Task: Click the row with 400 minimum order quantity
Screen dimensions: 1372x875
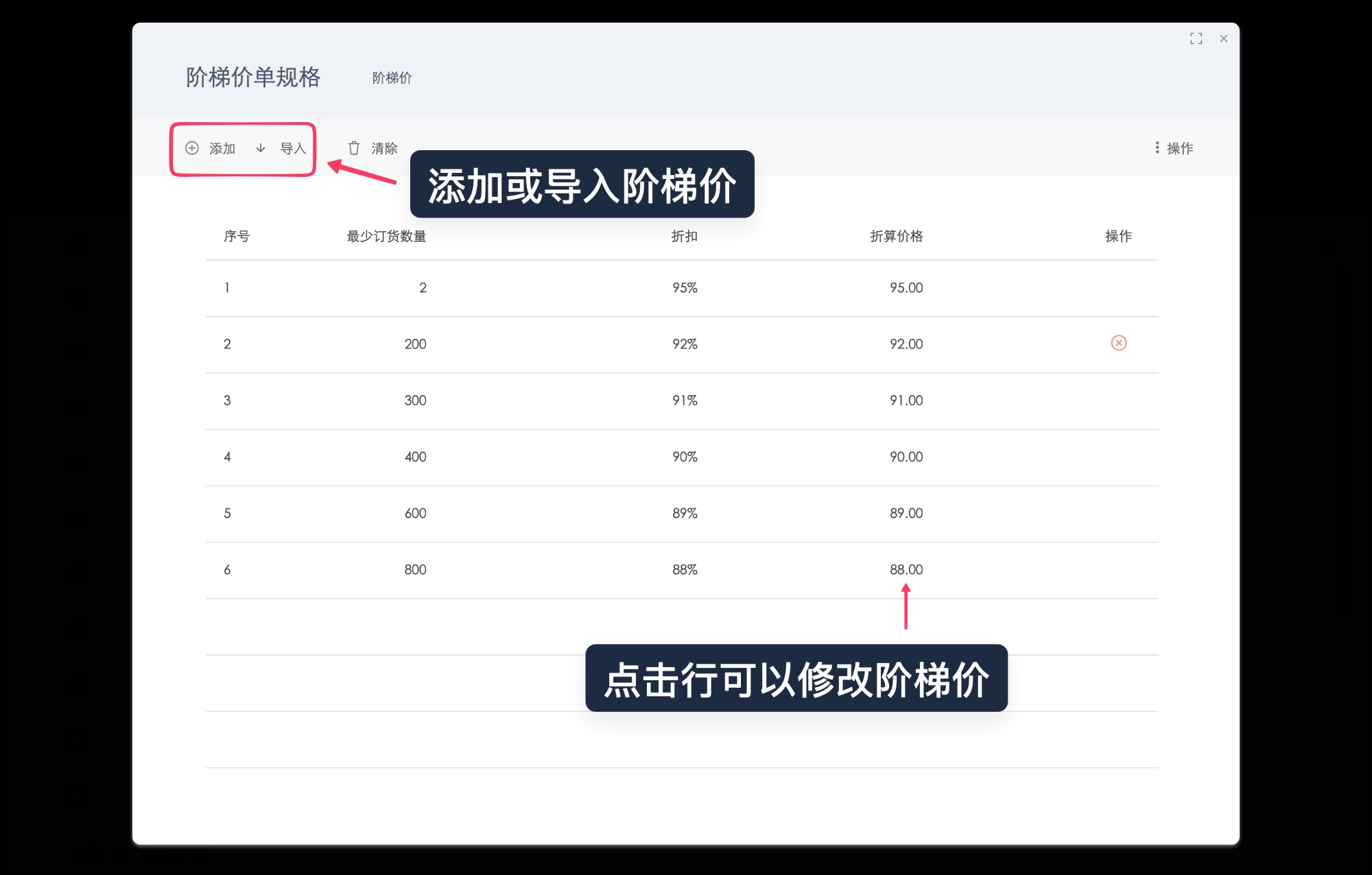Action: tap(617, 457)
